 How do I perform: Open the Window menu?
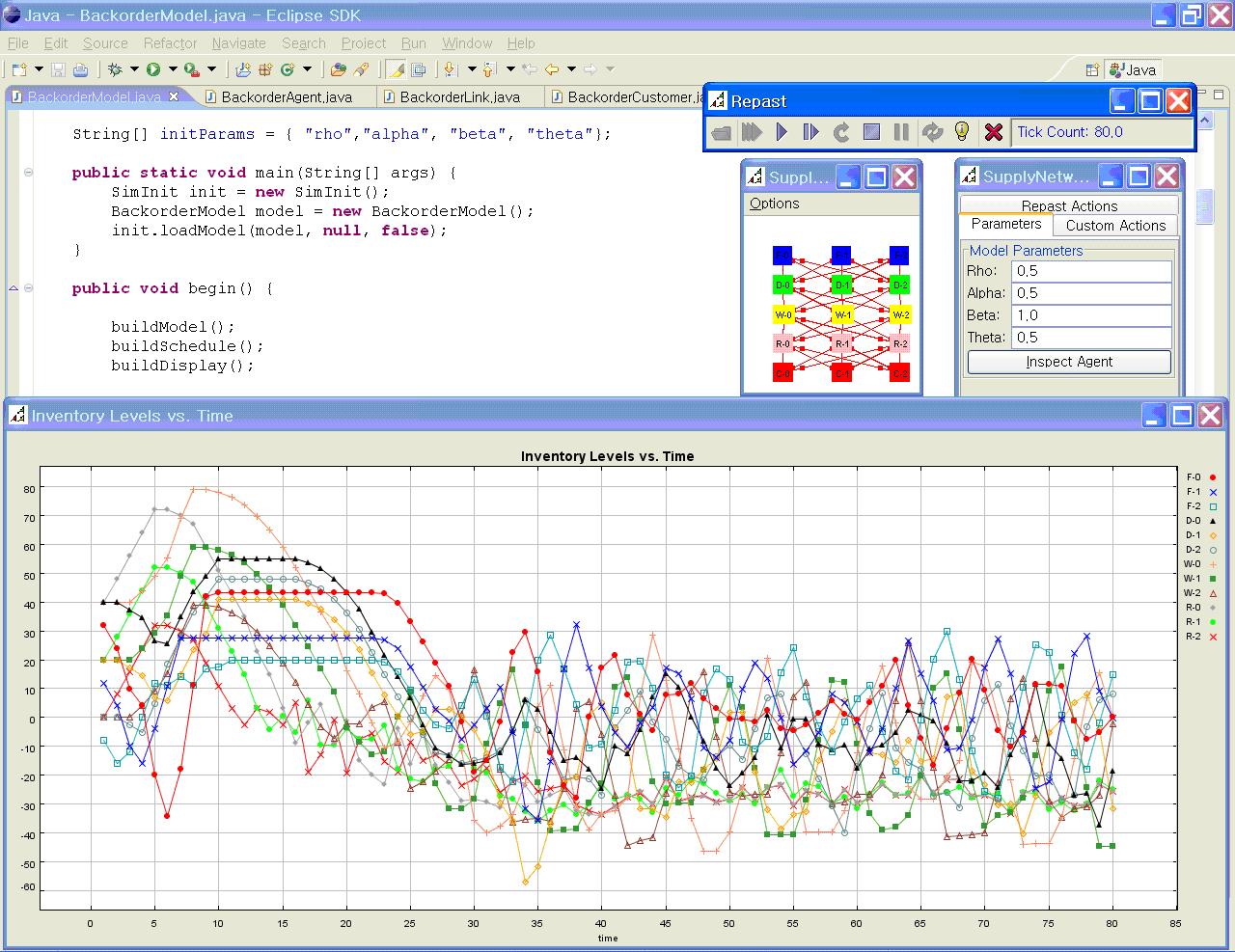467,43
